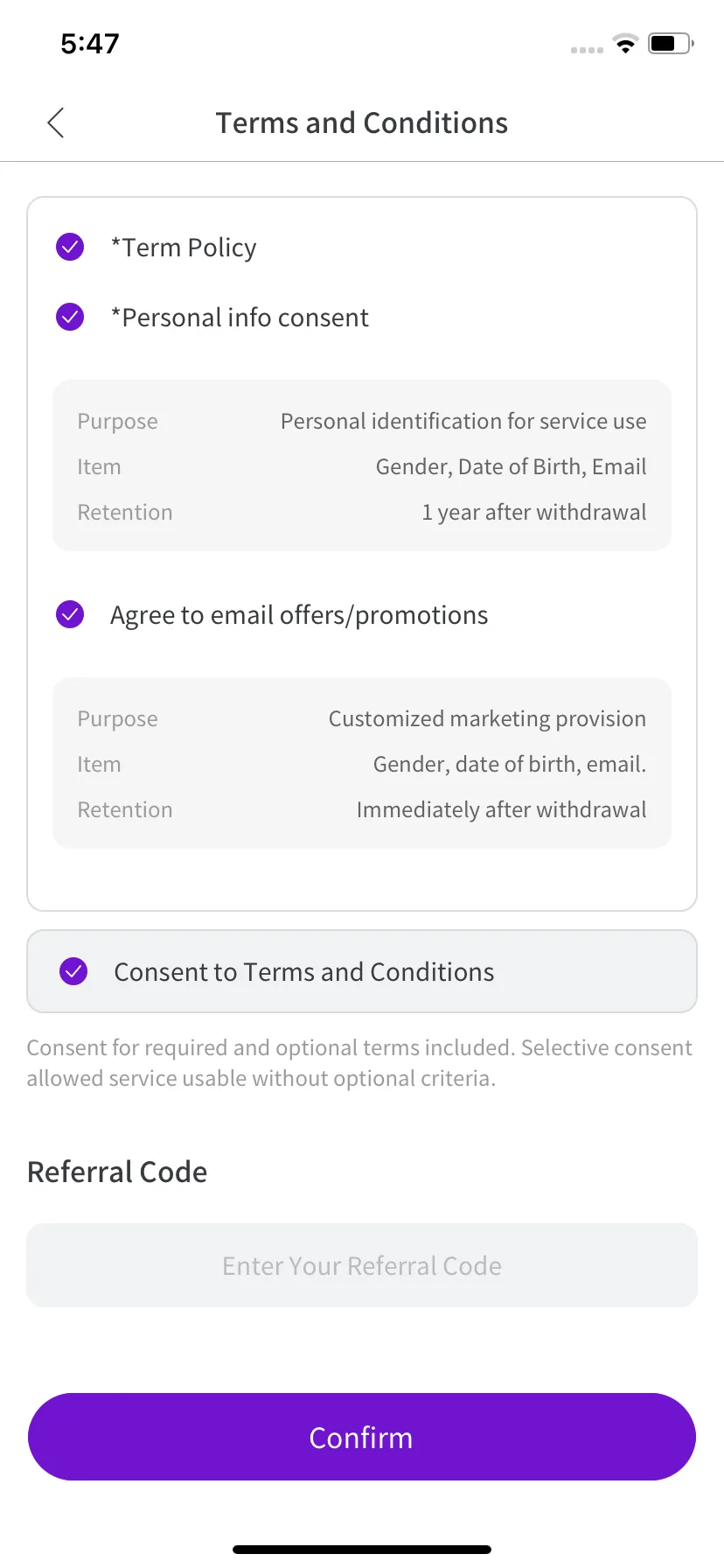Viewport: 724px width, 1568px height.
Task: Tap the back arrow icon
Action: [56, 123]
